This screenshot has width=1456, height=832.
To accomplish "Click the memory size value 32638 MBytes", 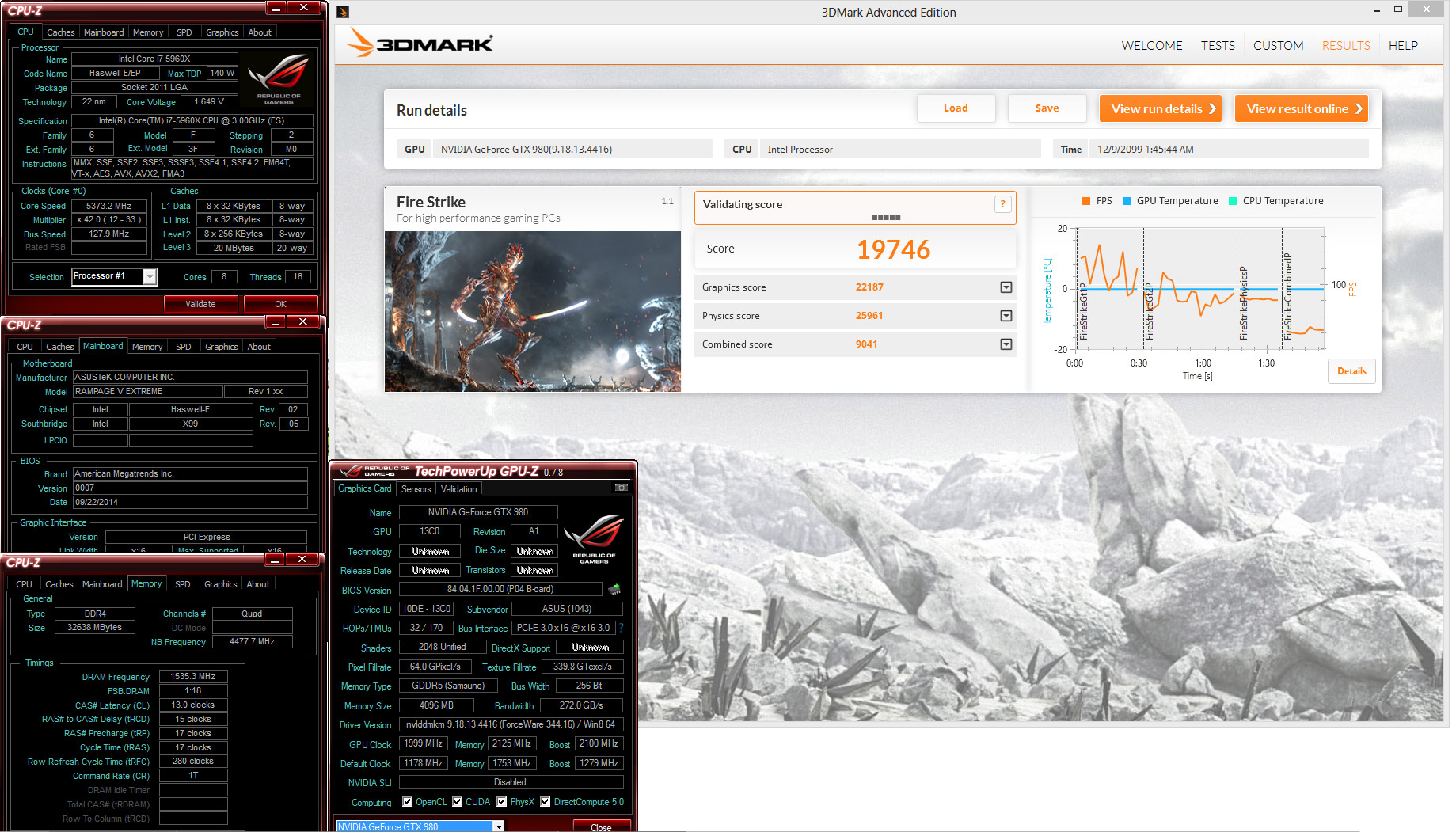I will click(x=95, y=628).
